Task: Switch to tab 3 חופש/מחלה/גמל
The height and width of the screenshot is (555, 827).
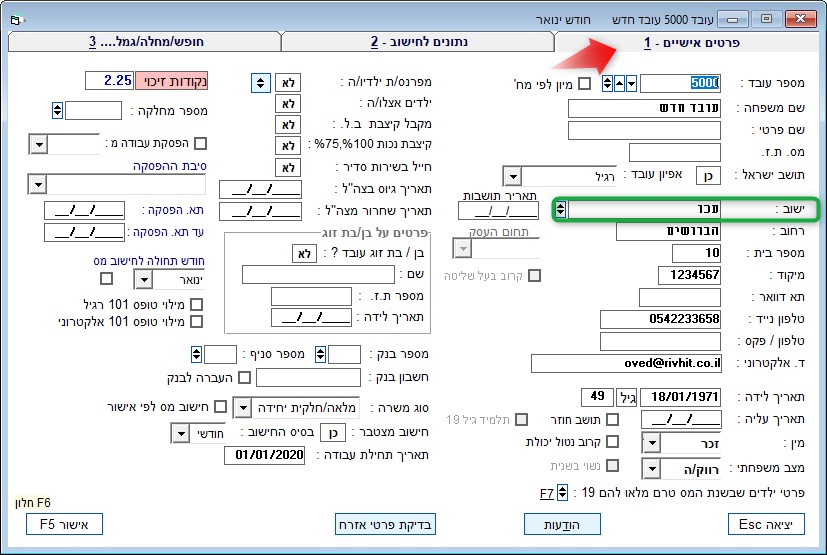Action: tap(145, 42)
